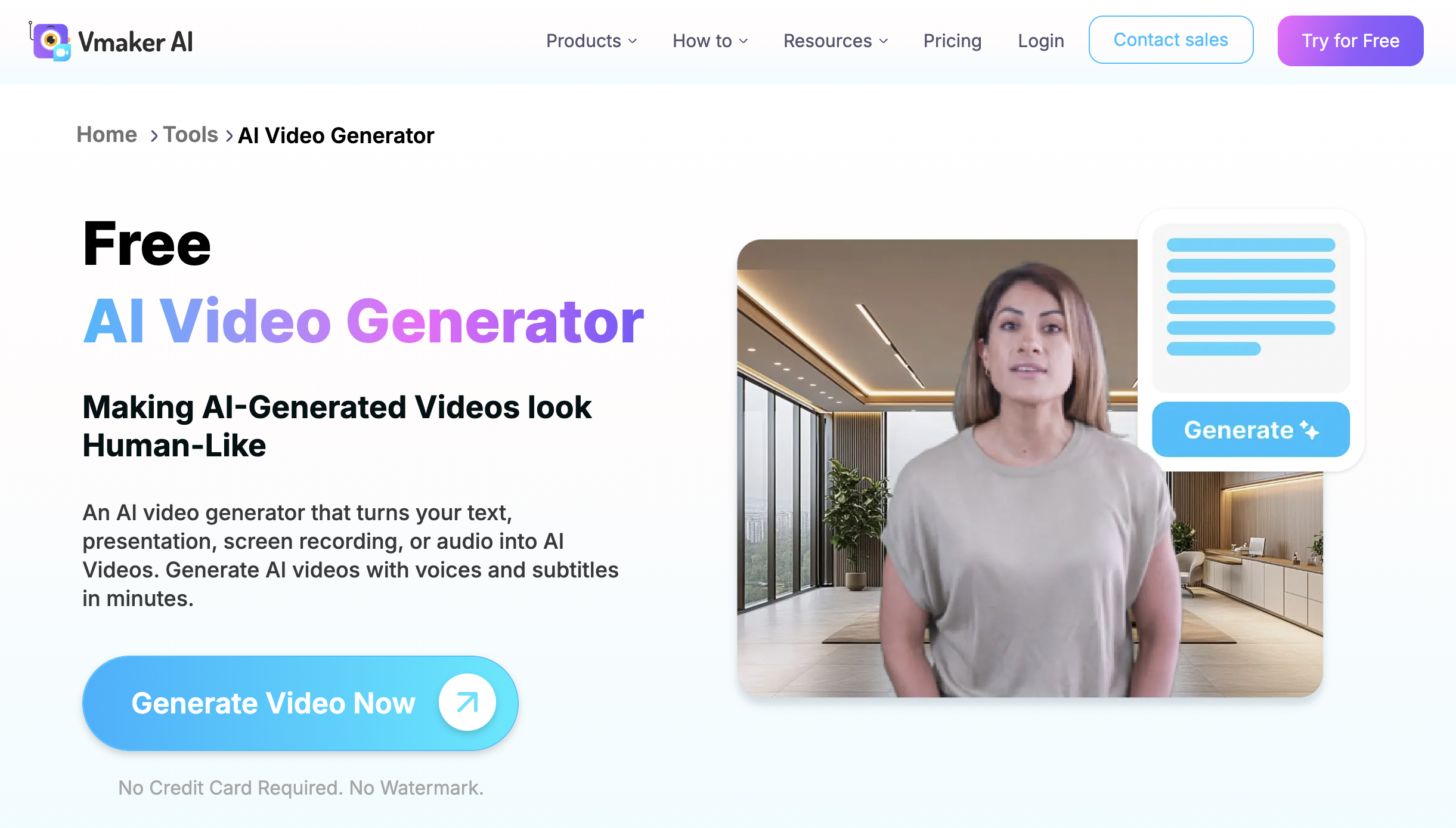The image size is (1456, 828).
Task: Expand the Resources dropdown menu
Action: click(835, 40)
